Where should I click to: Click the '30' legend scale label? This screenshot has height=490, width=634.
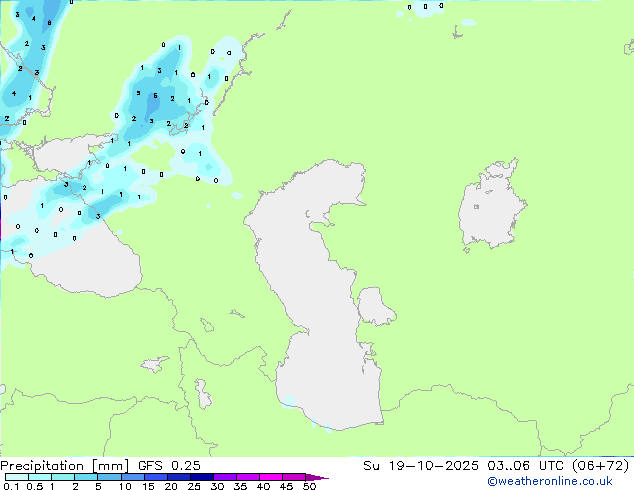217,486
